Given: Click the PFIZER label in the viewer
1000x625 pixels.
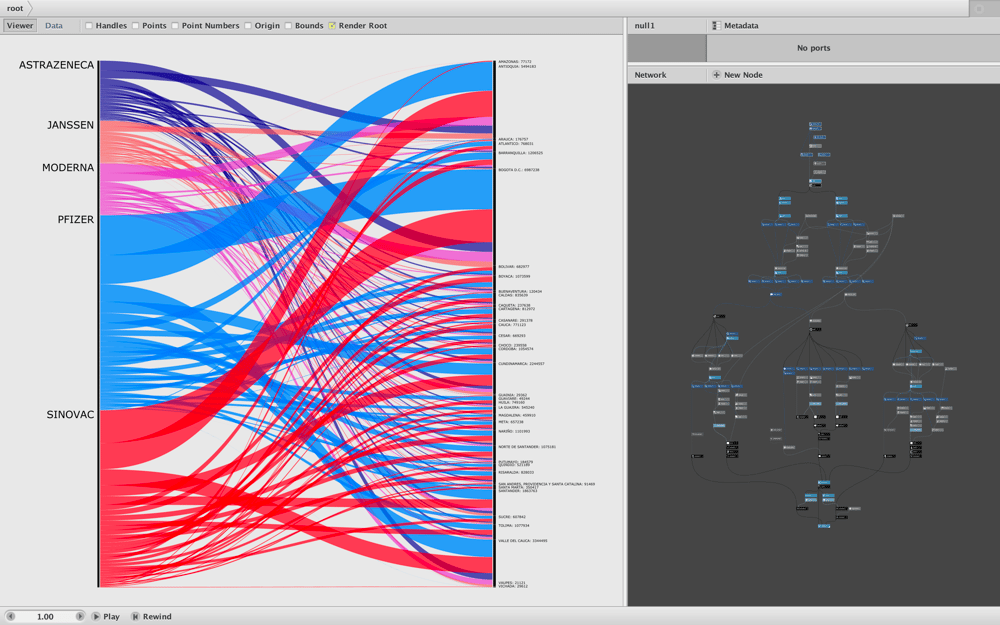Looking at the screenshot, I should click(x=76, y=219).
